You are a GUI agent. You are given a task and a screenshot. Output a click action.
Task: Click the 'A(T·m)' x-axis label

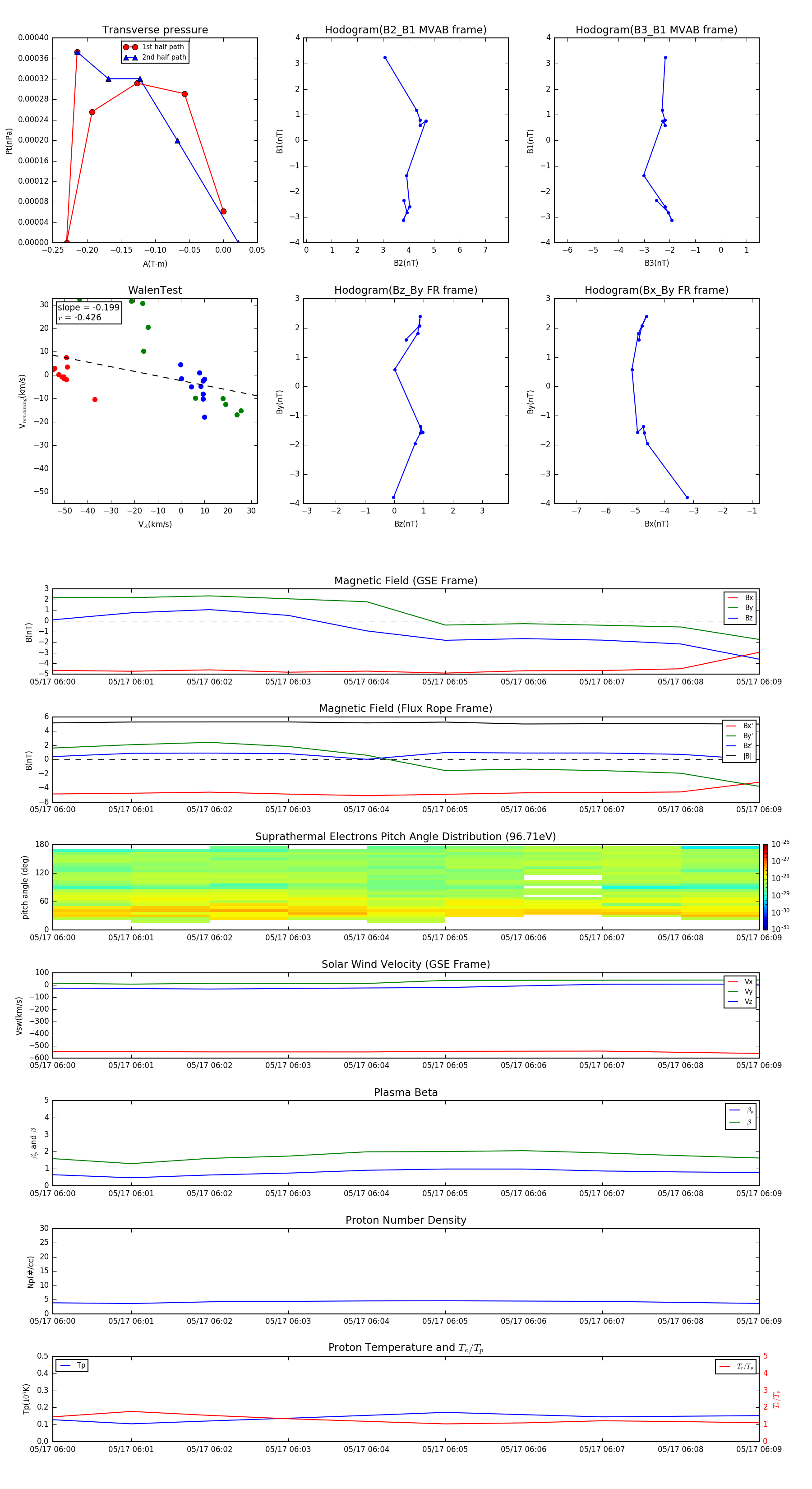tap(155, 264)
